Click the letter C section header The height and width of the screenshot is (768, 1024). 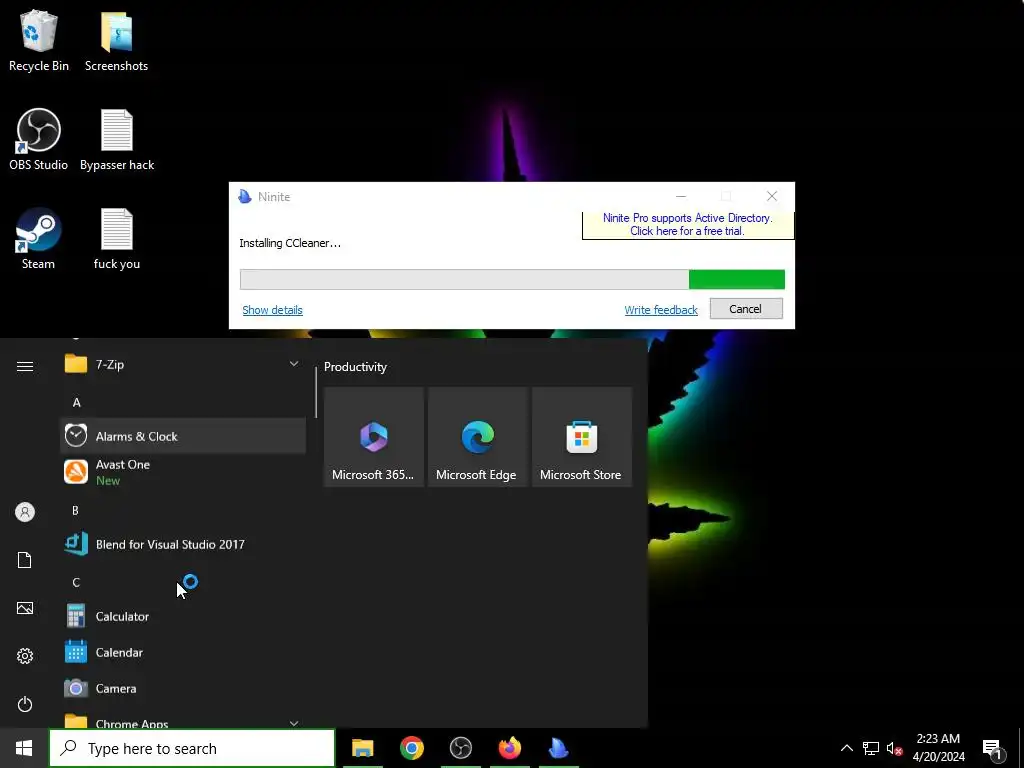click(76, 582)
